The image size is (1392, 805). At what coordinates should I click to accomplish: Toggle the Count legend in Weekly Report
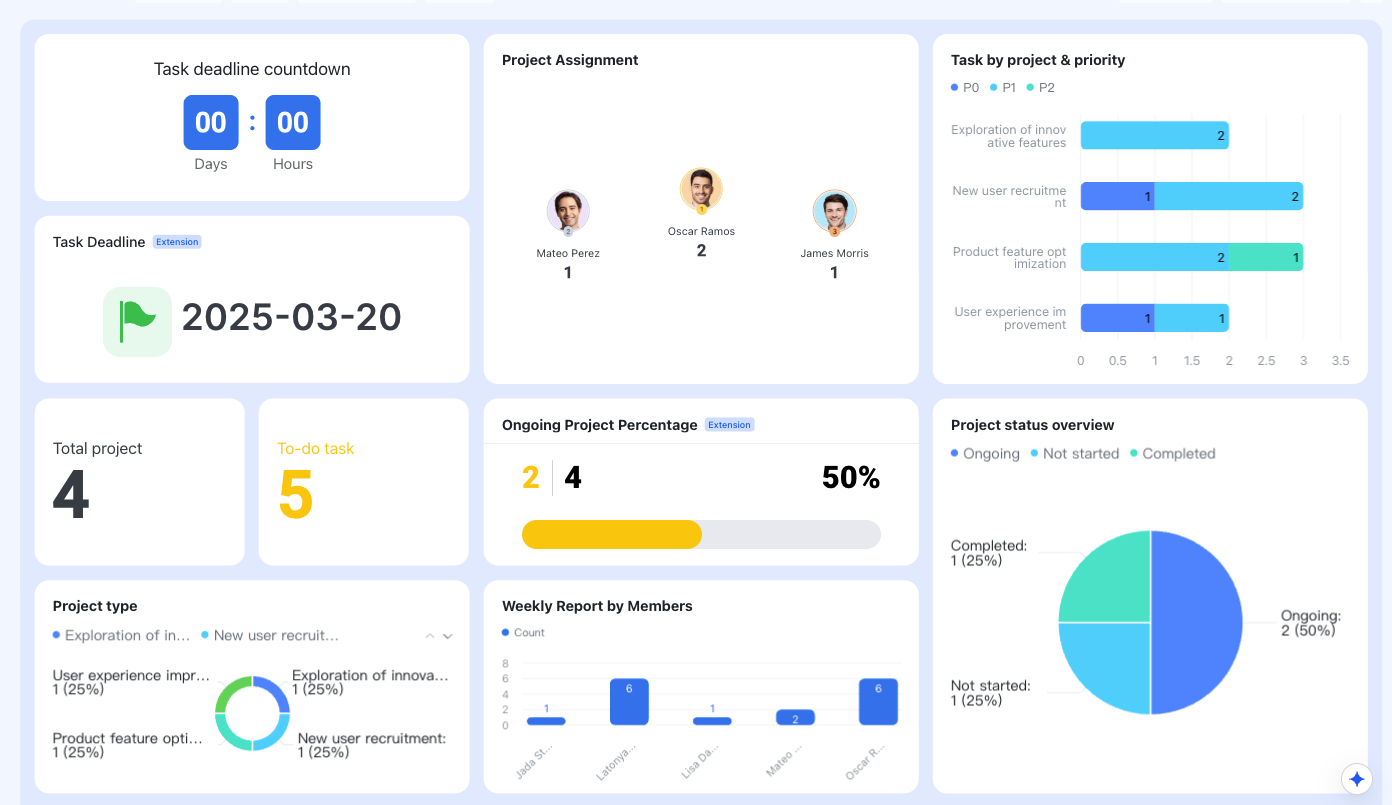[x=523, y=633]
